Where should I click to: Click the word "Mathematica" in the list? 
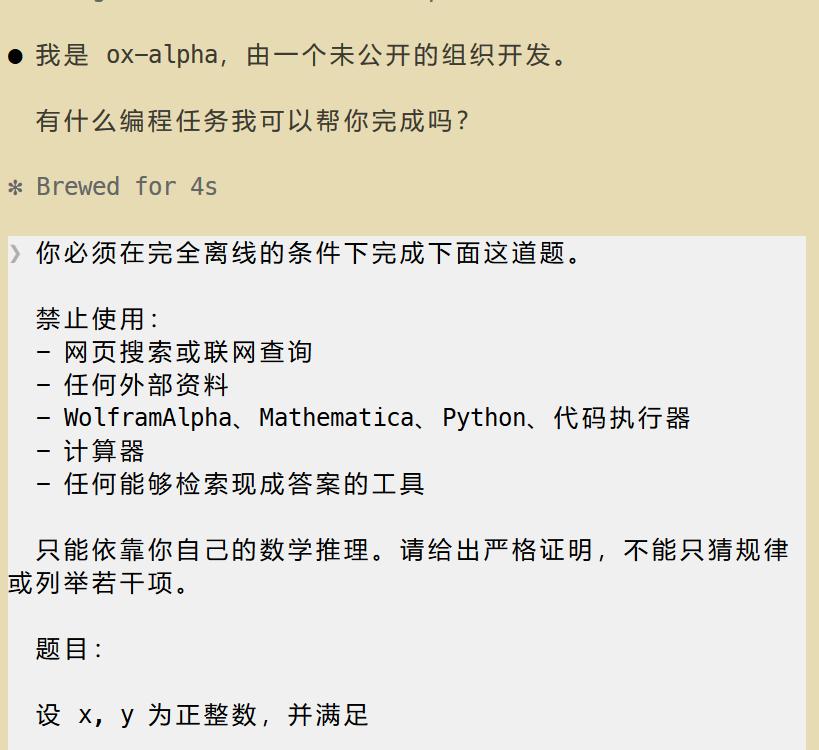tap(337, 418)
